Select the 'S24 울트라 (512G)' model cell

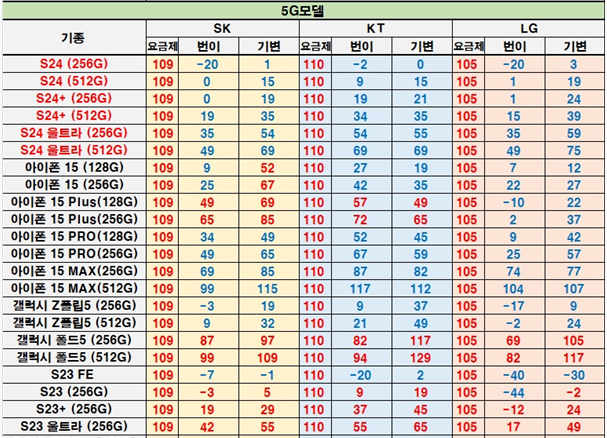tap(74, 150)
